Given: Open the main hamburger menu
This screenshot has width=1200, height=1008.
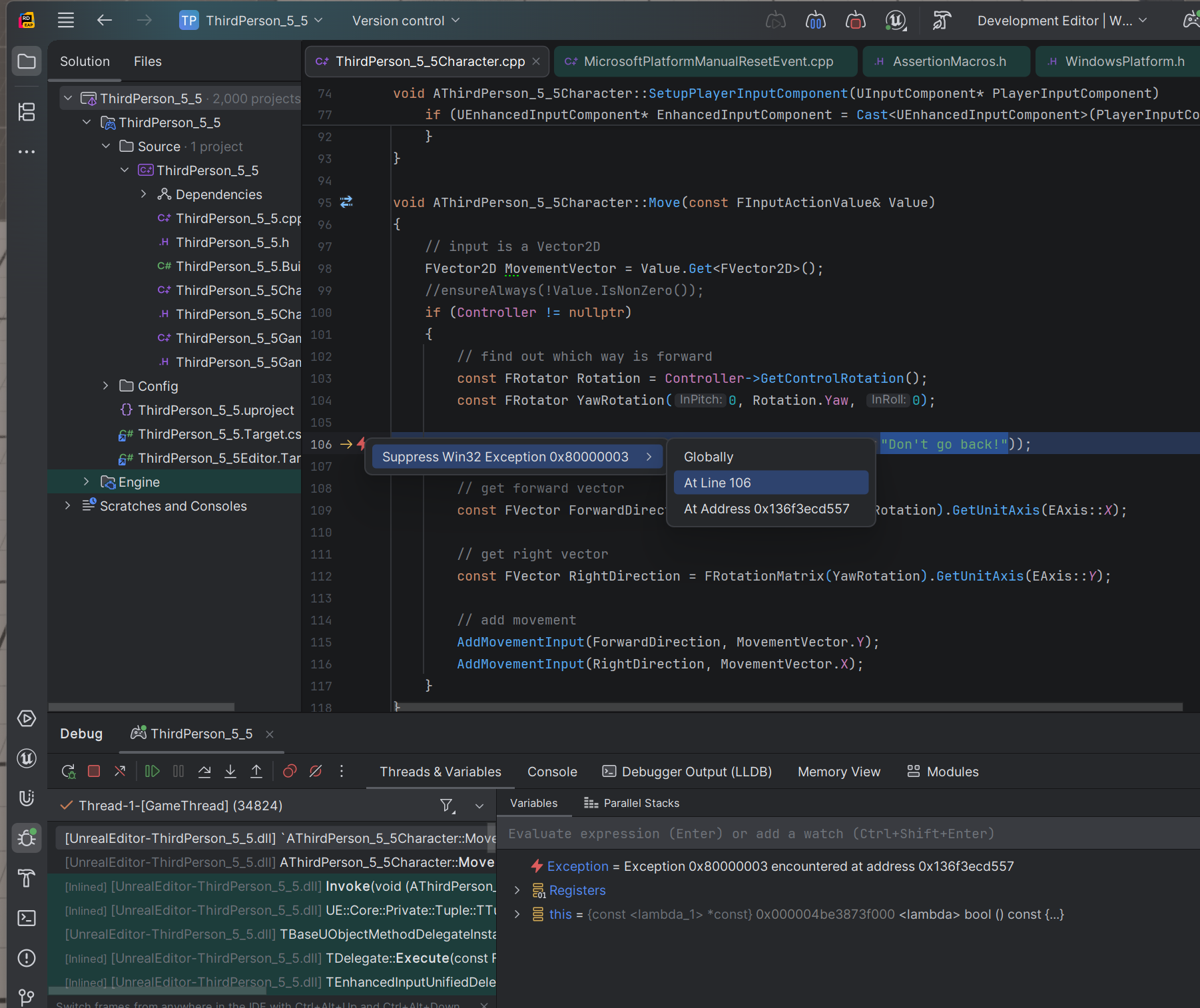Looking at the screenshot, I should pos(65,21).
